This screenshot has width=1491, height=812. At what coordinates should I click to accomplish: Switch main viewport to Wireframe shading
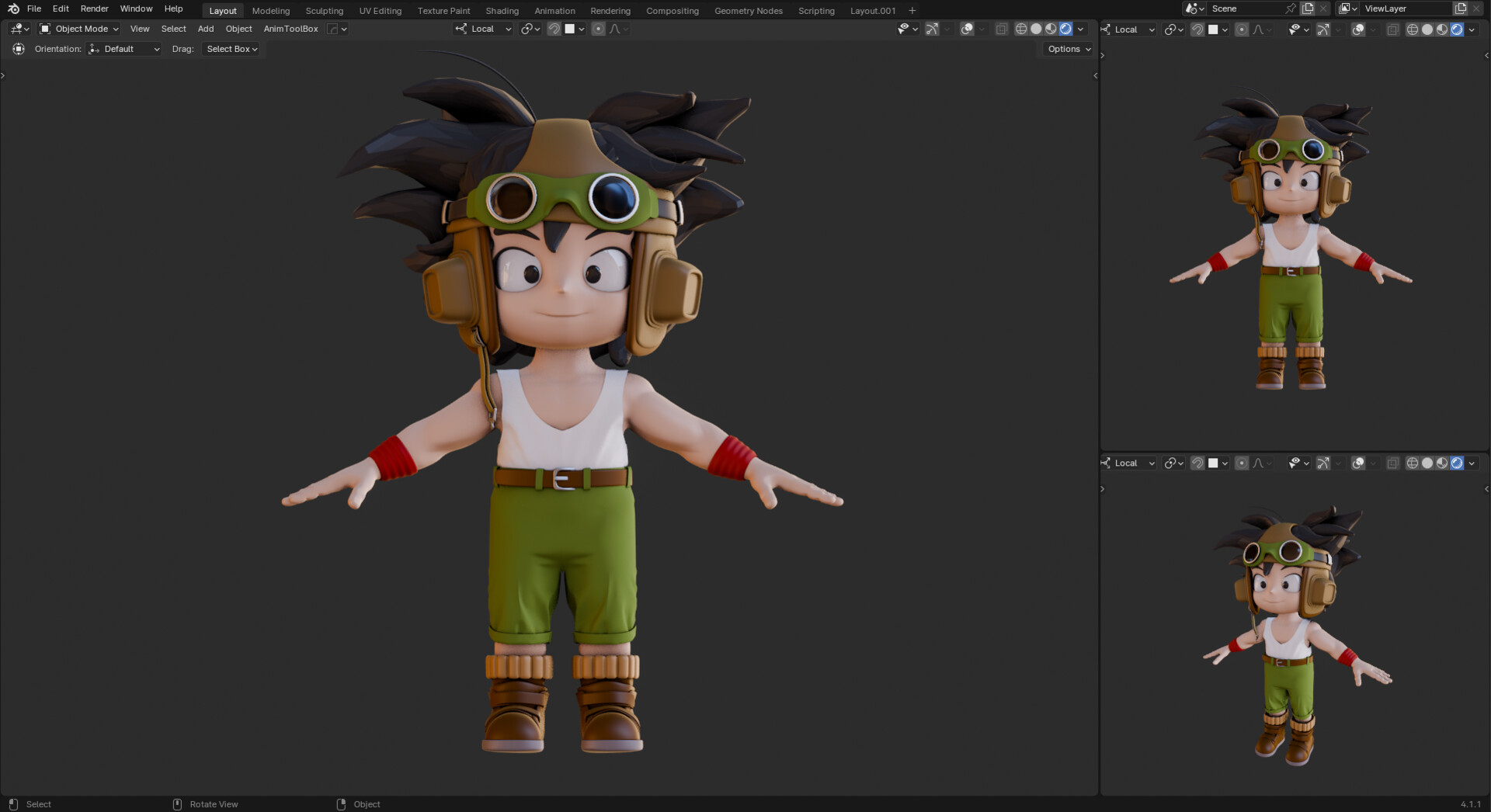1020,29
